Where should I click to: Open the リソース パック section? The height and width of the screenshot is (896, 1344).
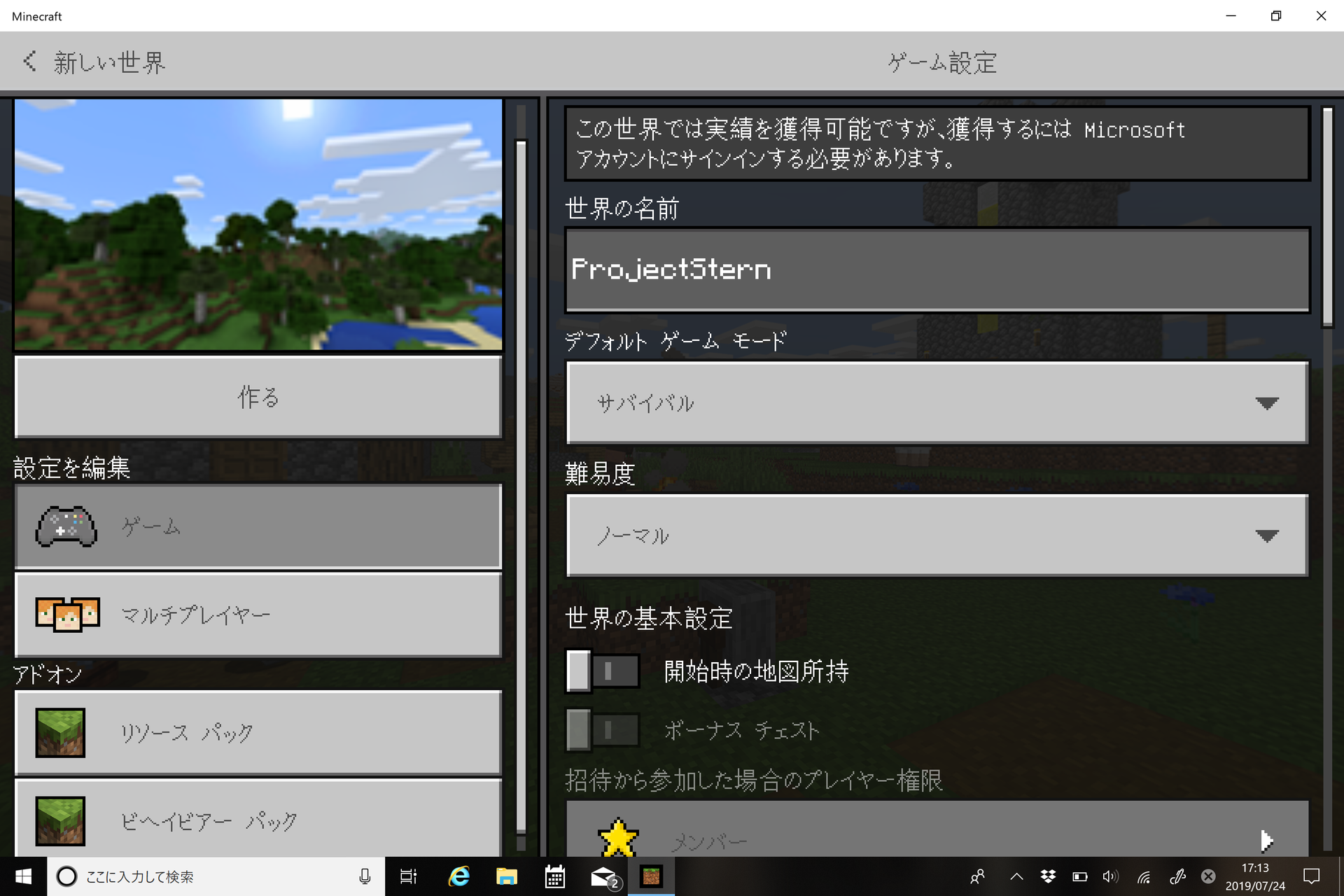258,732
